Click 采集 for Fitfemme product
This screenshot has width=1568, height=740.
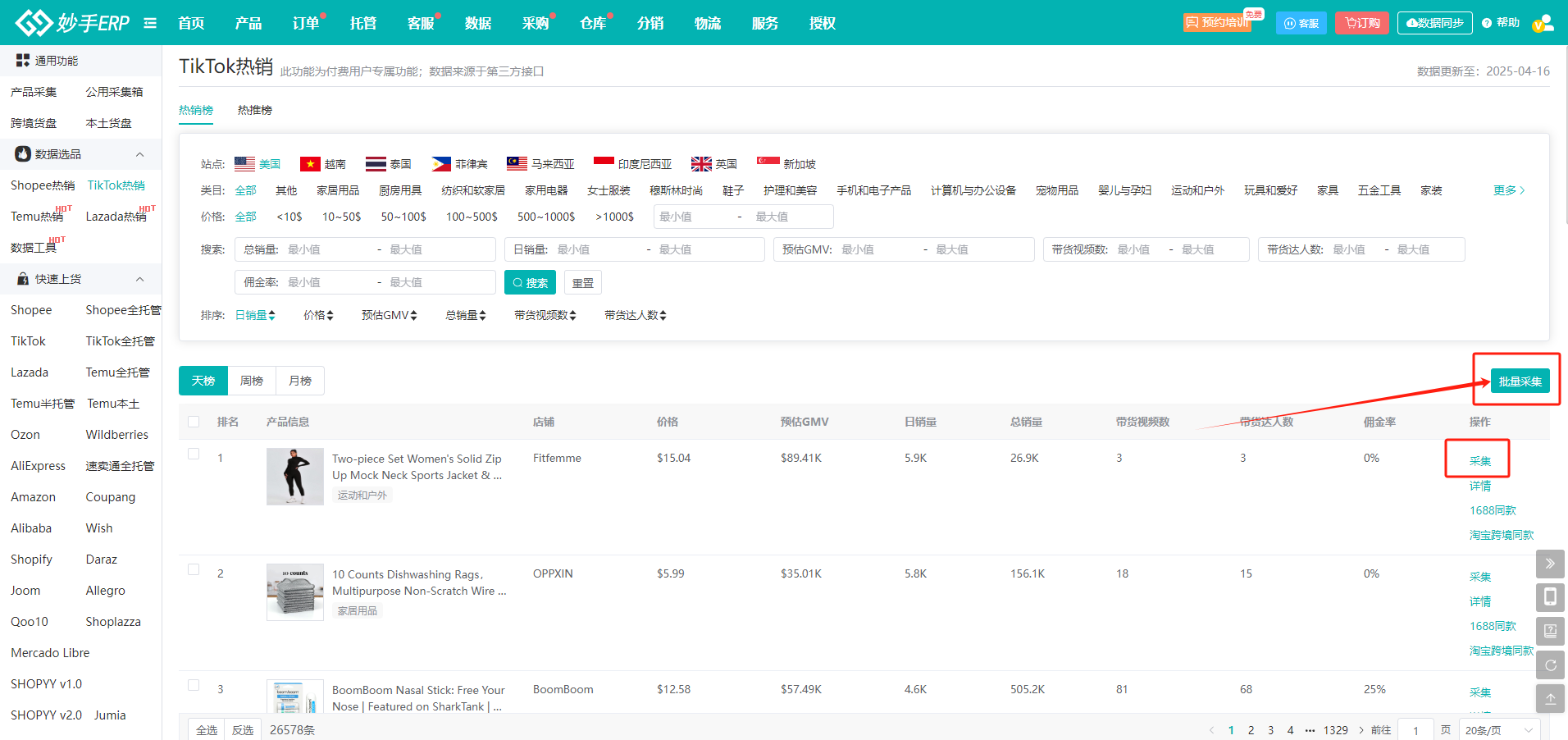(1480, 461)
